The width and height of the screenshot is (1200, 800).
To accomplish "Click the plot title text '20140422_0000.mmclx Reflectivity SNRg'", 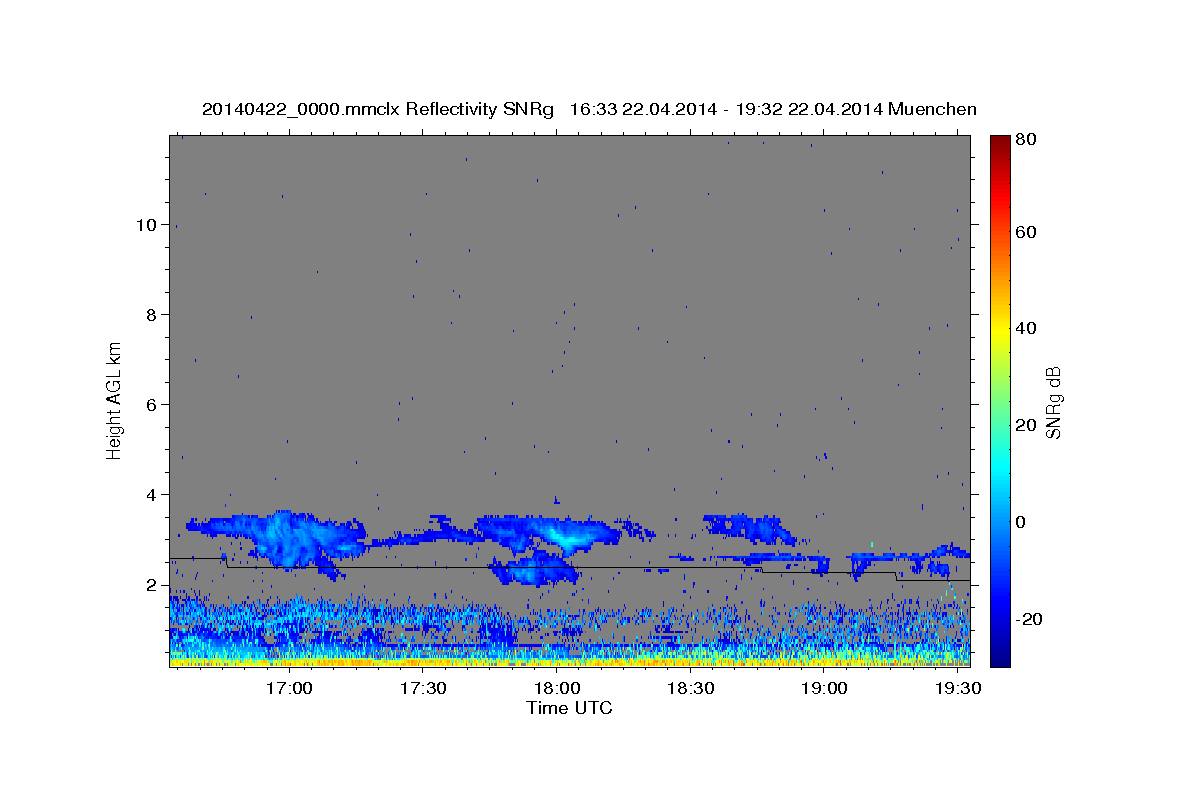I will pyautogui.click(x=377, y=109).
